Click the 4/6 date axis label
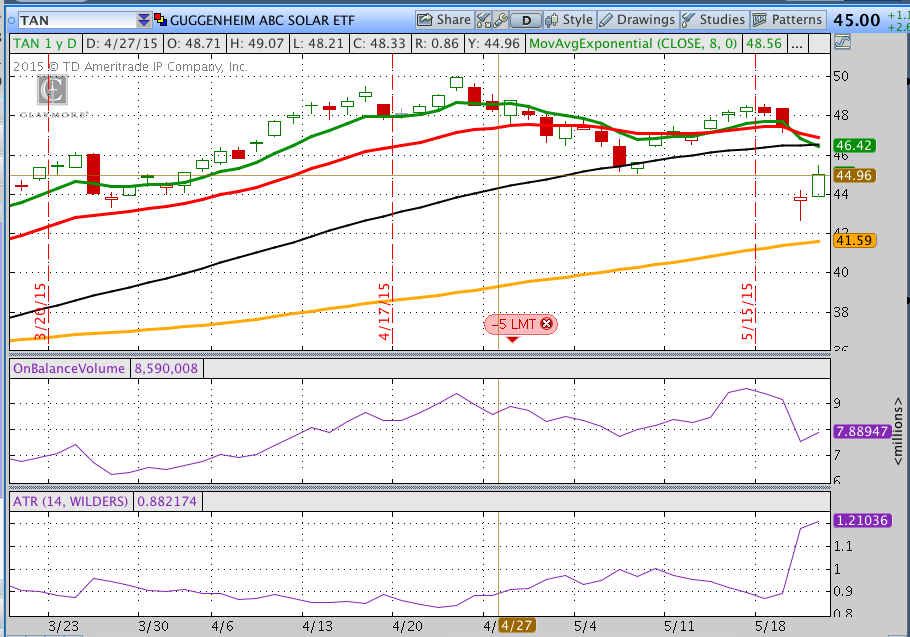This screenshot has height=637, width=910. coord(222,627)
